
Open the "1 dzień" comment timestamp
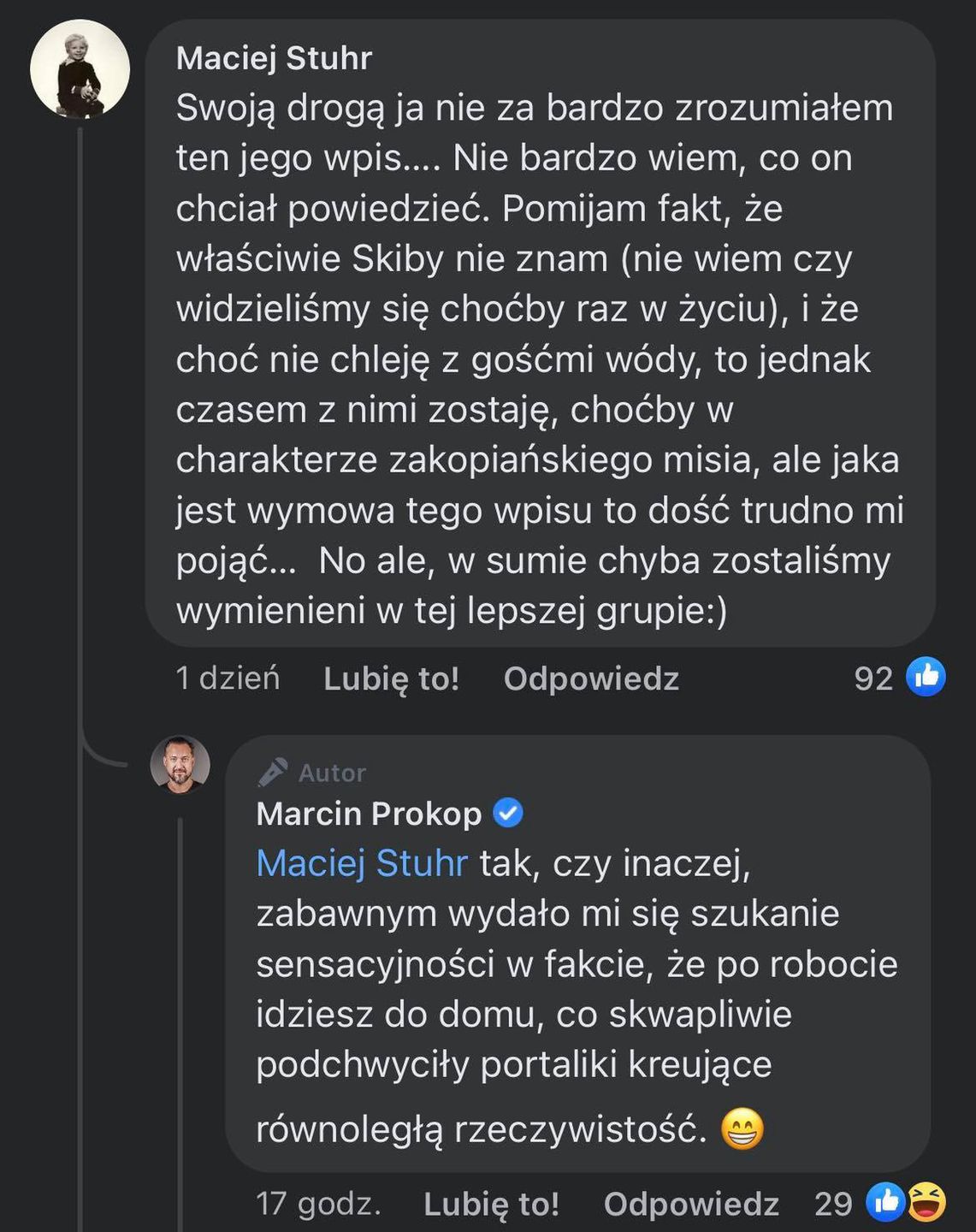pos(228,678)
